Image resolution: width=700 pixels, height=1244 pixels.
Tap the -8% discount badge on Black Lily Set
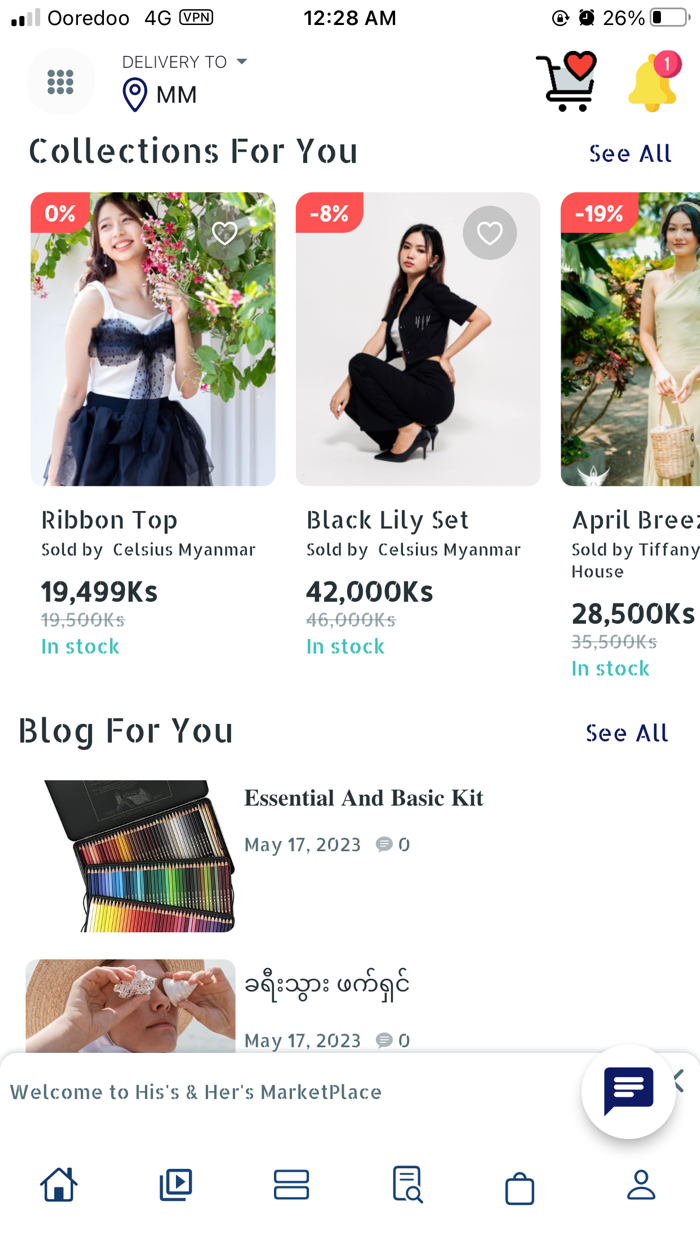coord(329,213)
